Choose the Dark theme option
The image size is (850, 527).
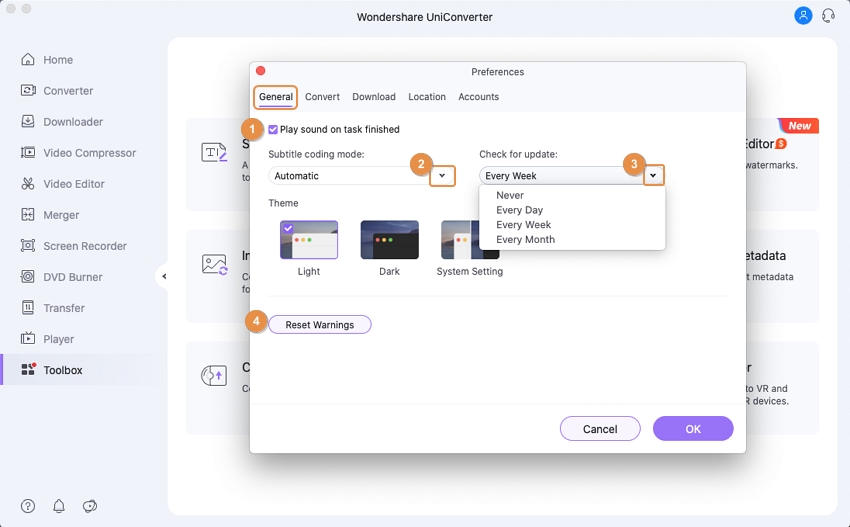(389, 240)
